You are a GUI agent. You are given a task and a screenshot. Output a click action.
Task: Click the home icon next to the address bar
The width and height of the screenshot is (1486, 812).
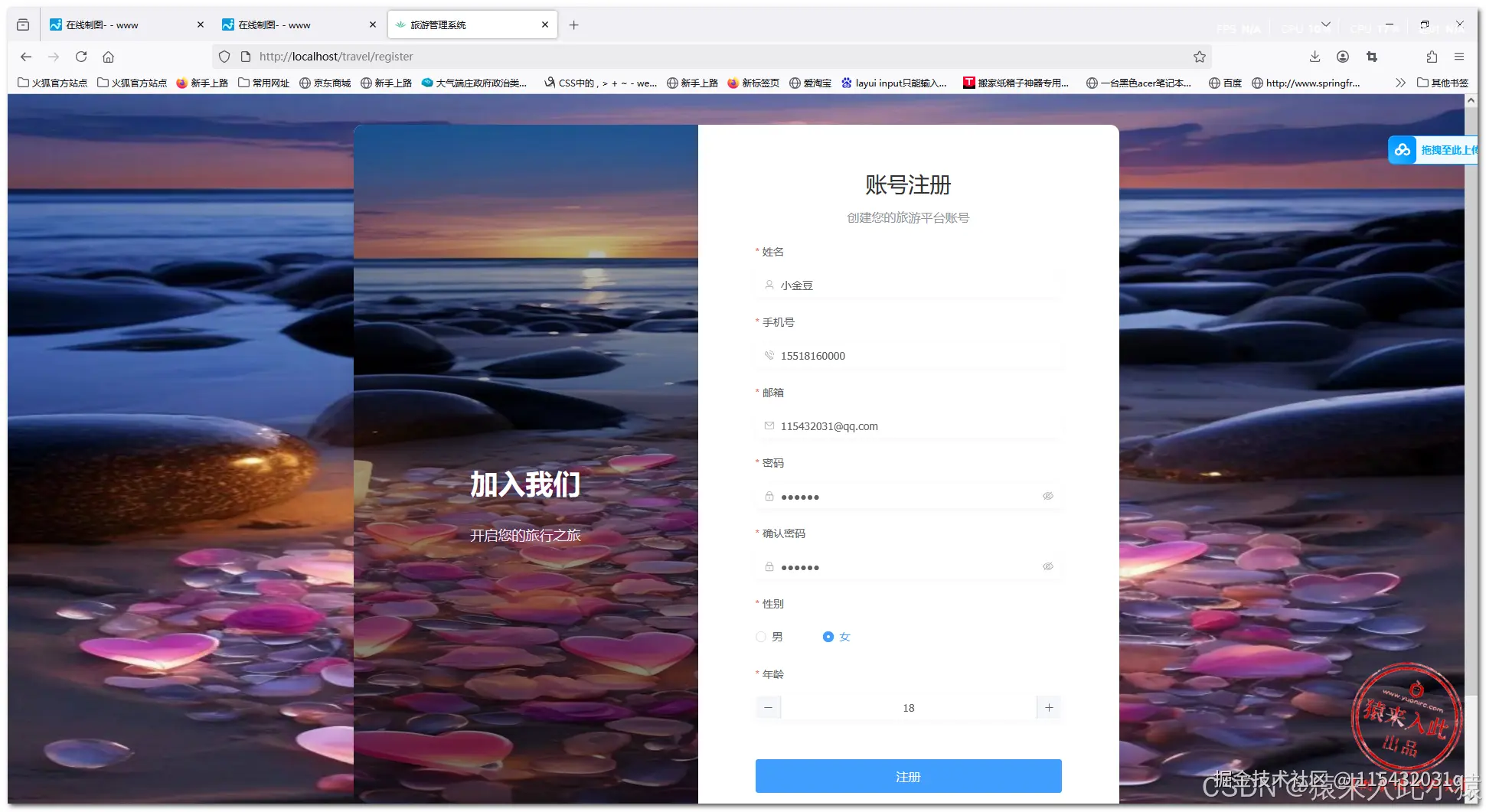[x=108, y=56]
